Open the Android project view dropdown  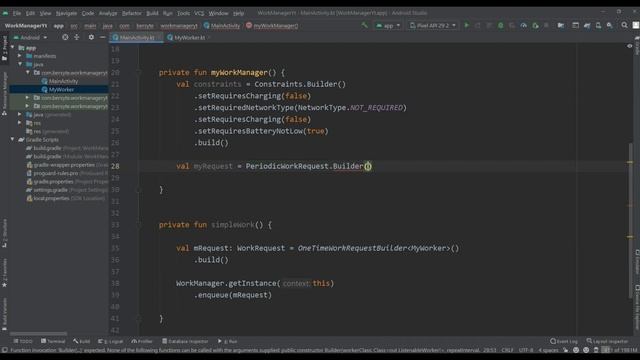tap(30, 37)
